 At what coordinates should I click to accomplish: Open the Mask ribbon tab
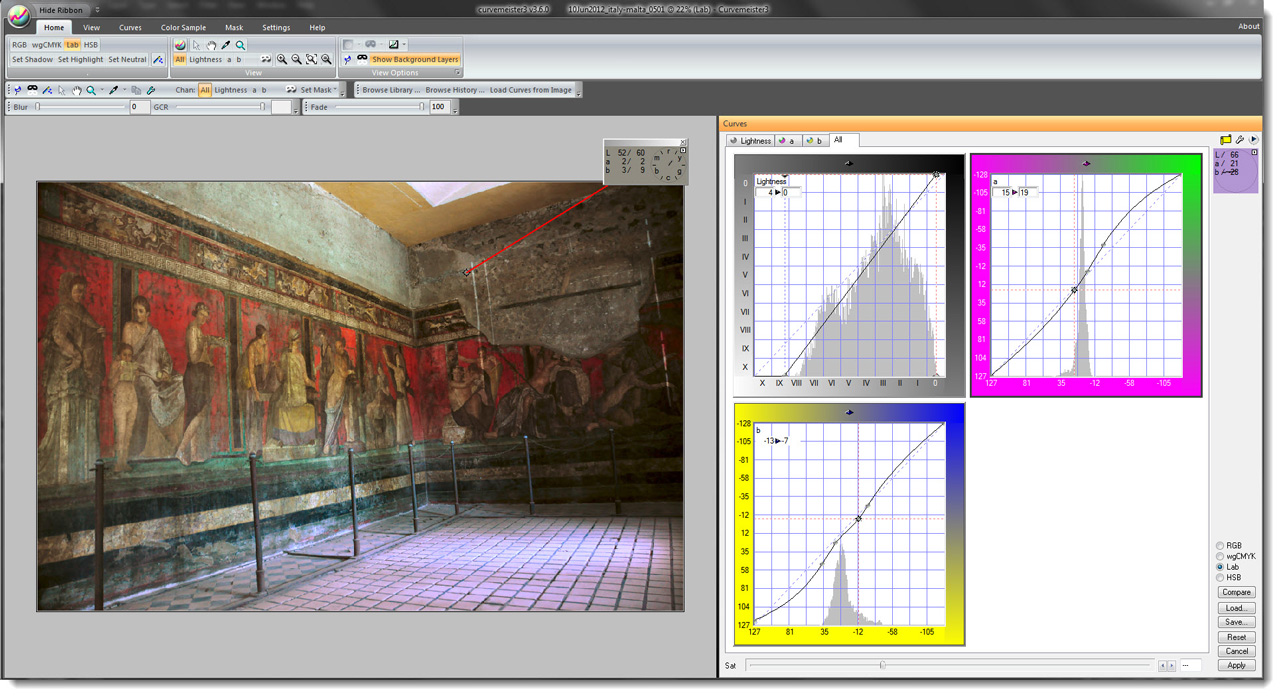click(234, 27)
